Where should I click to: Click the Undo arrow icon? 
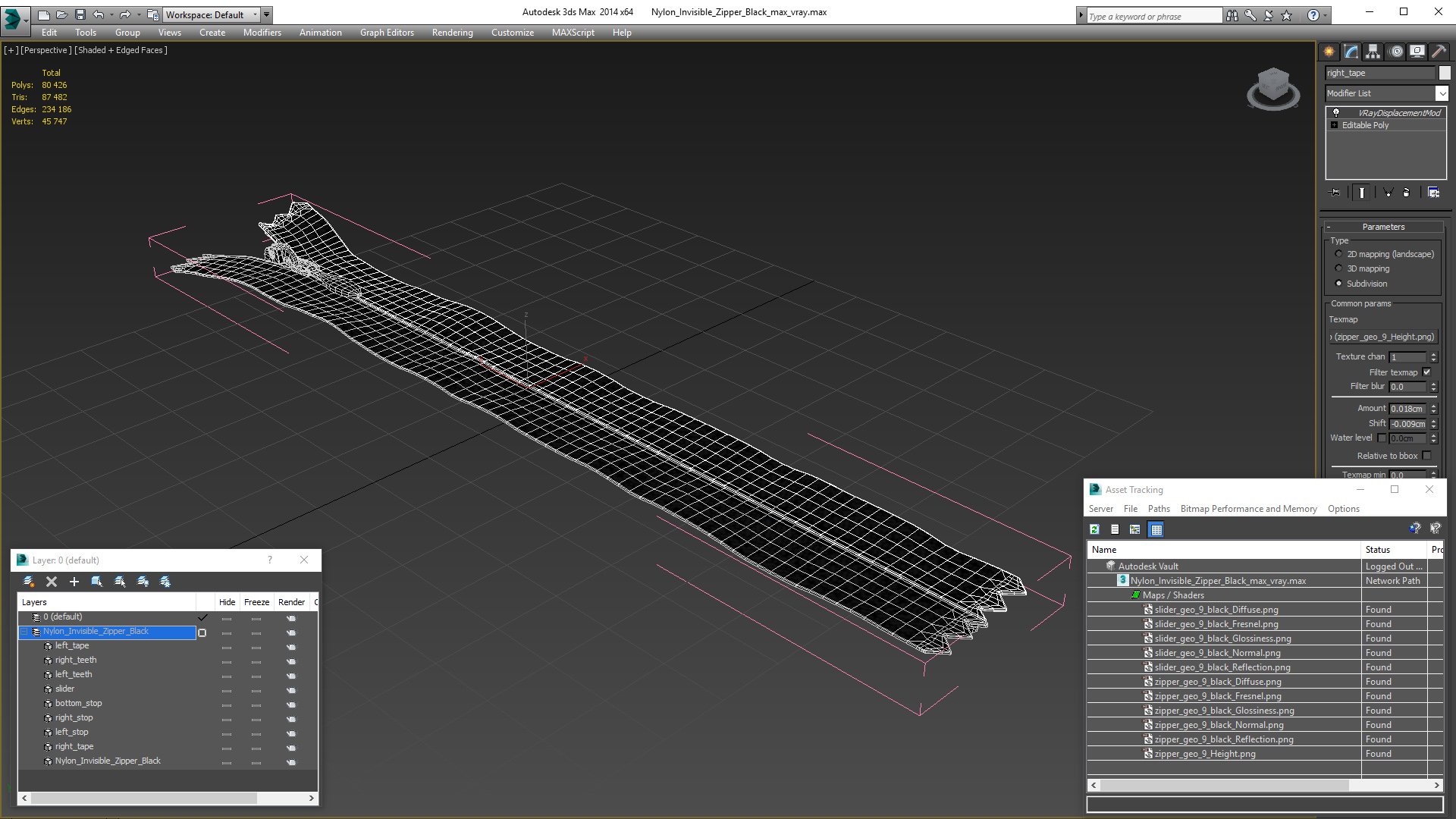[x=99, y=14]
